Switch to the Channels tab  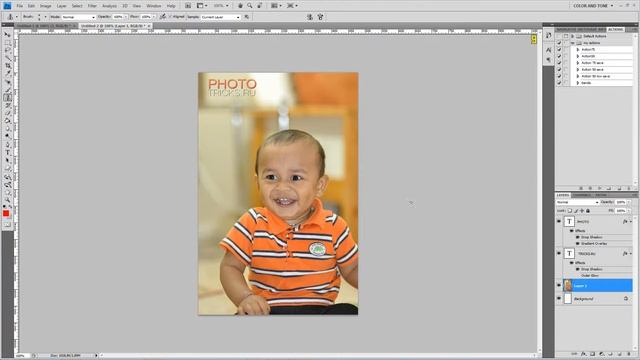click(582, 195)
